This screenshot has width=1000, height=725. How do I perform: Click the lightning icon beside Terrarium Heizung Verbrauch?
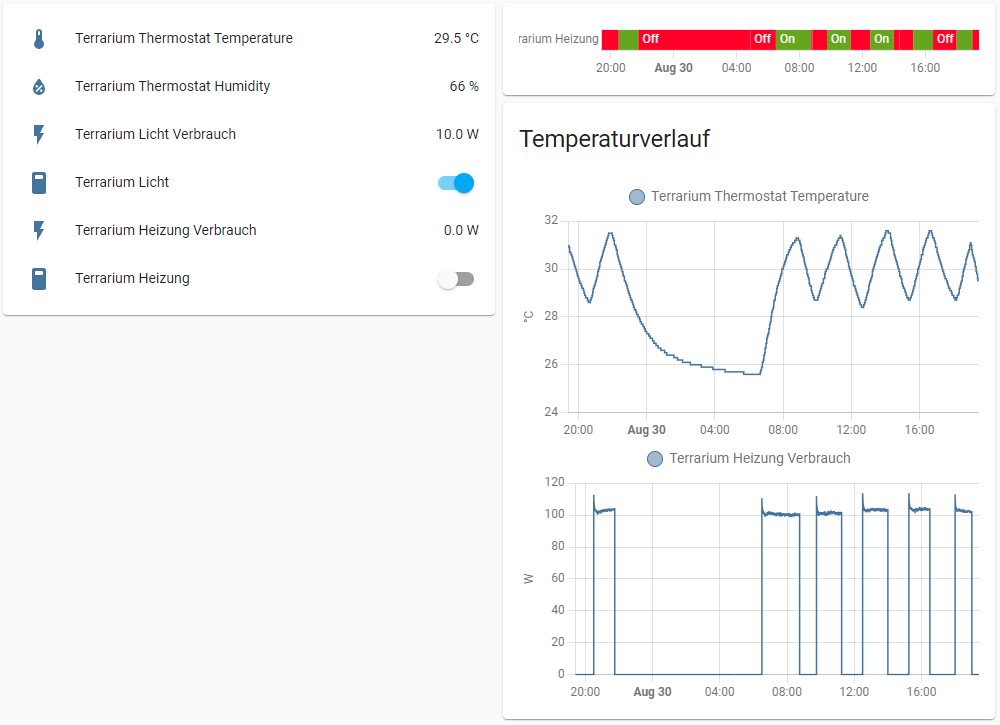pyautogui.click(x=39, y=230)
